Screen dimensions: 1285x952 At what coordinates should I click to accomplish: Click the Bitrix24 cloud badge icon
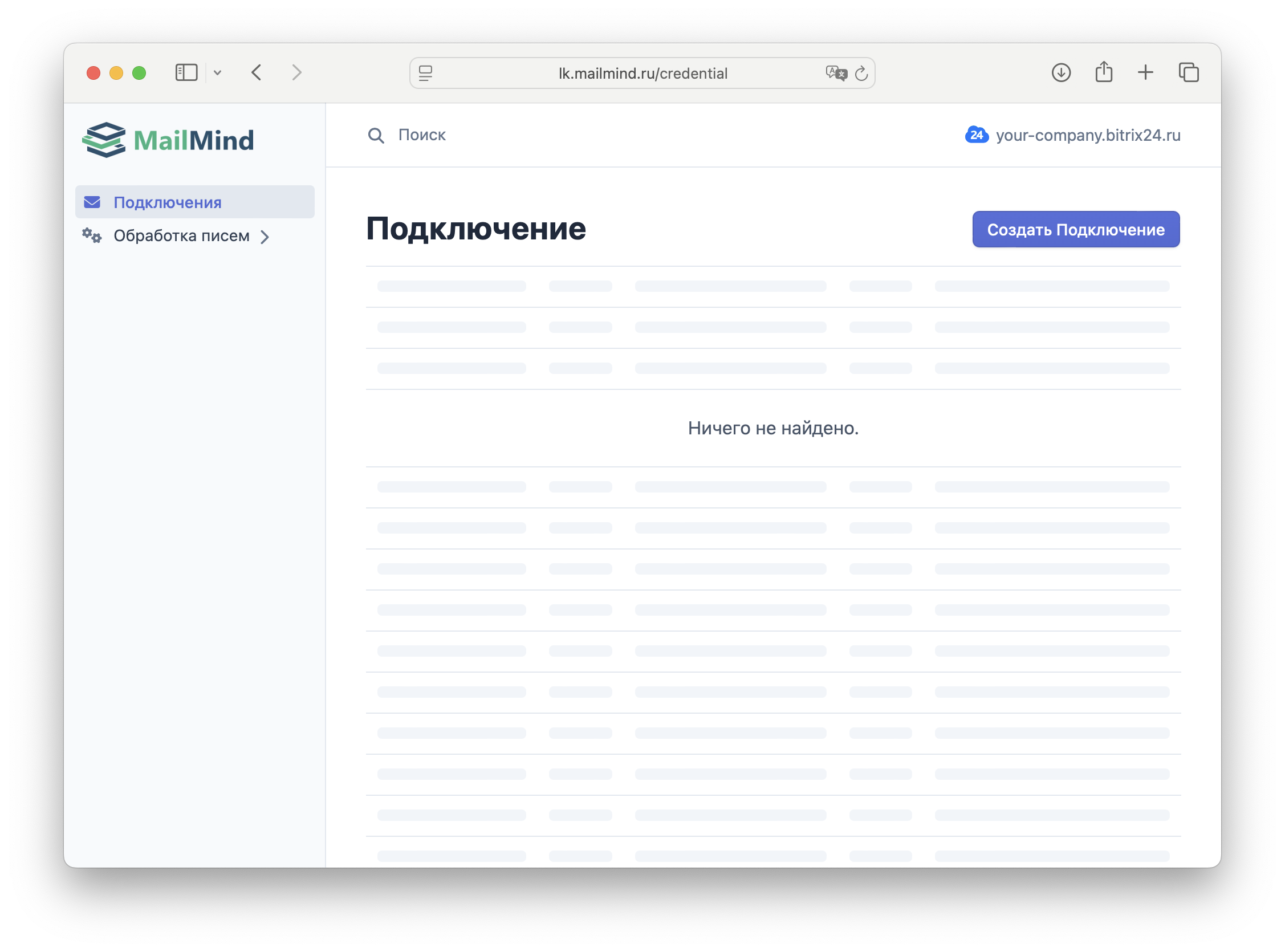click(978, 135)
